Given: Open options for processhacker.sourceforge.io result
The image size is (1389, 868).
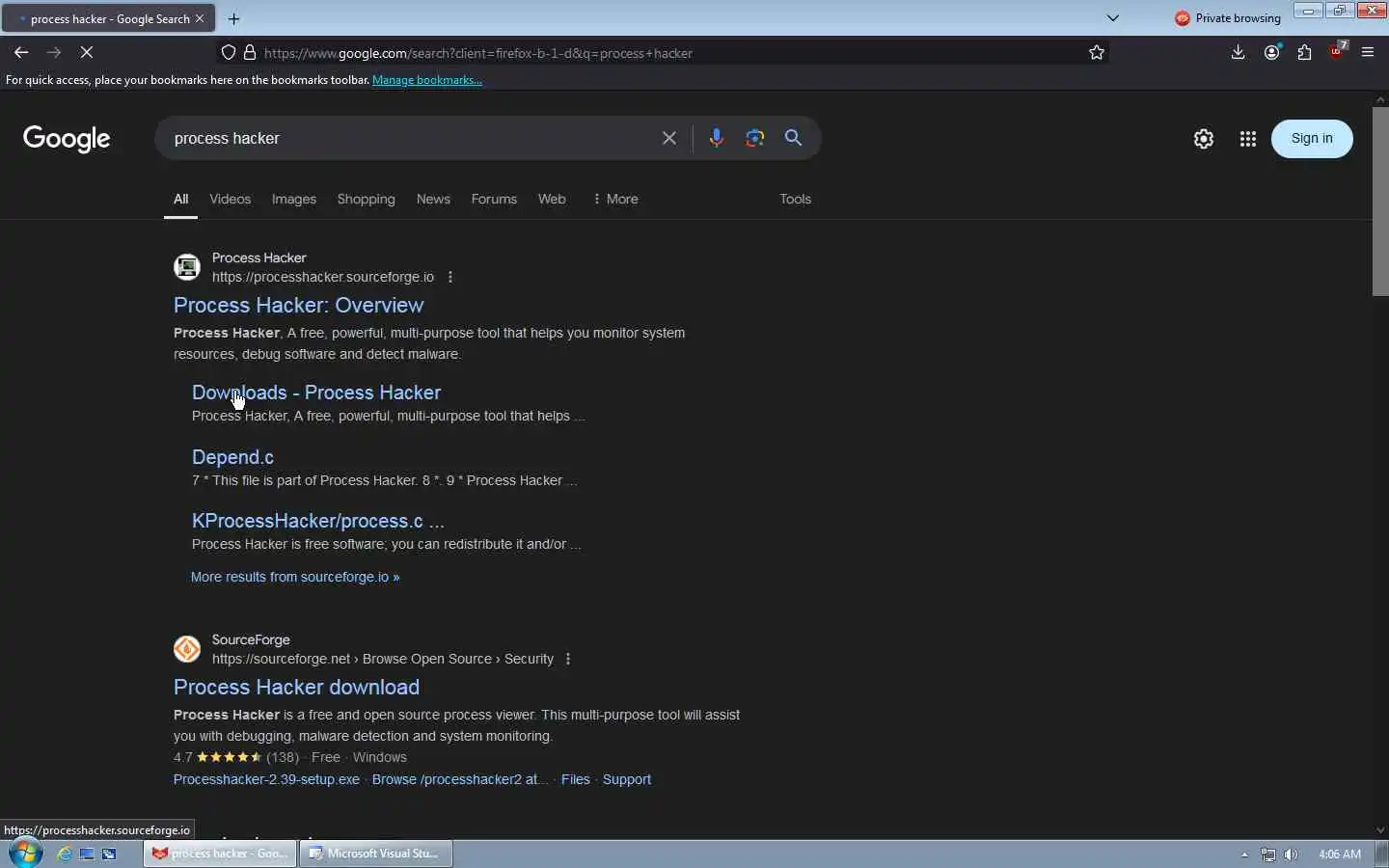Looking at the screenshot, I should point(450,277).
